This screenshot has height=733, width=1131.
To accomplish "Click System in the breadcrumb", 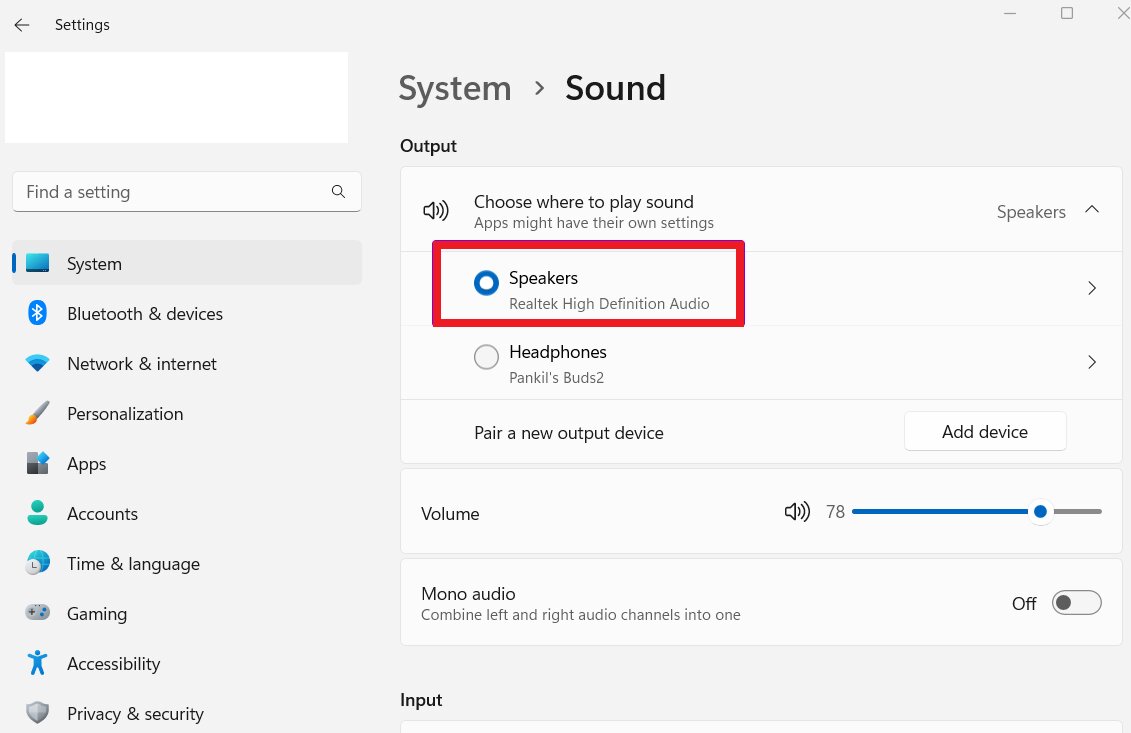I will (x=455, y=88).
